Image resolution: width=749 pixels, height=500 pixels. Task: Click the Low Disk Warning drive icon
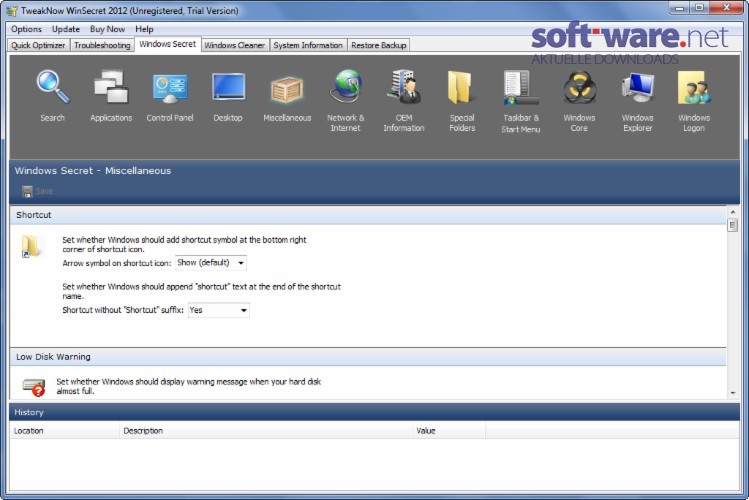[34, 387]
